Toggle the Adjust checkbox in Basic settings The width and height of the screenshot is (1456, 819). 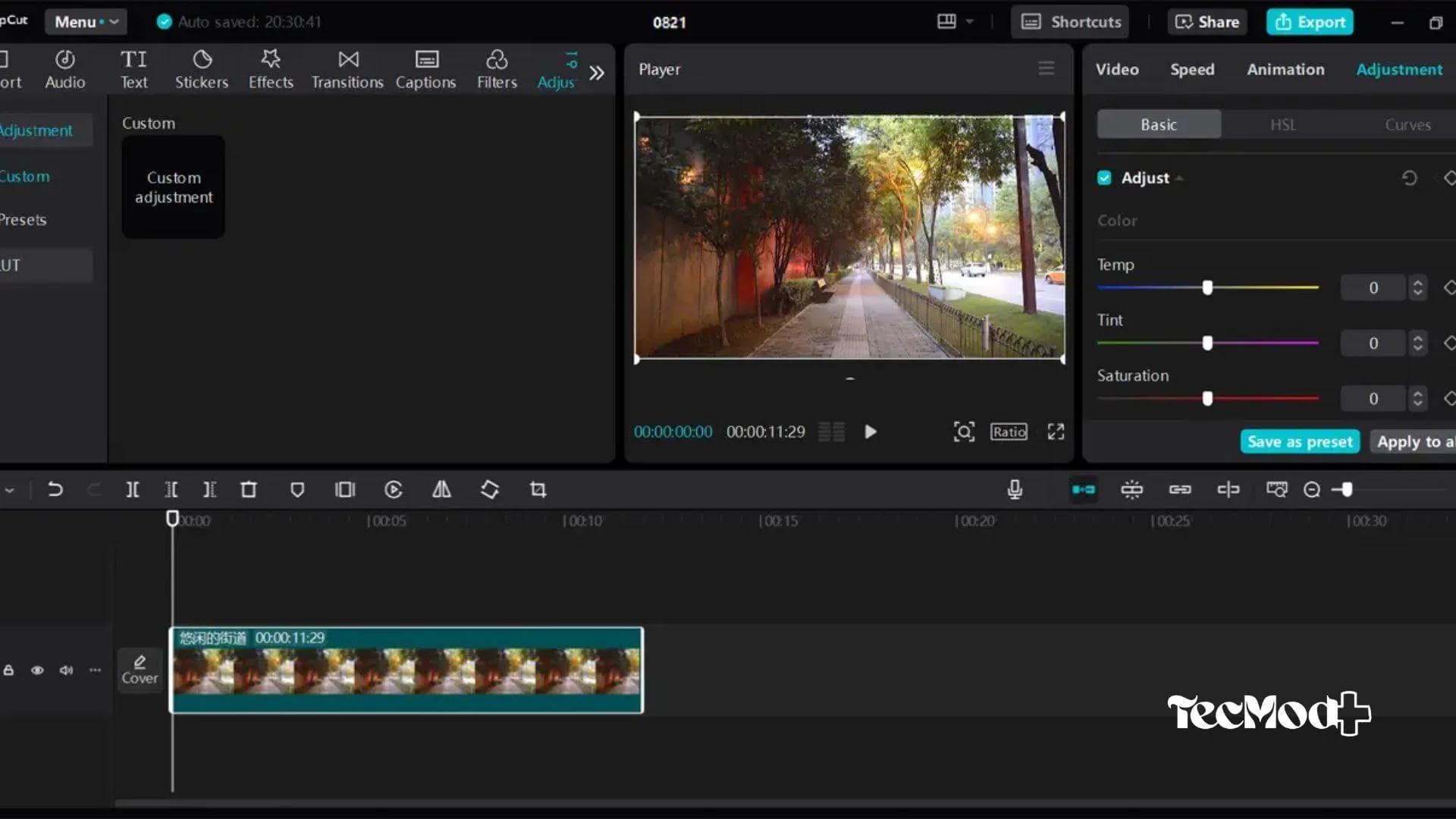tap(1104, 177)
